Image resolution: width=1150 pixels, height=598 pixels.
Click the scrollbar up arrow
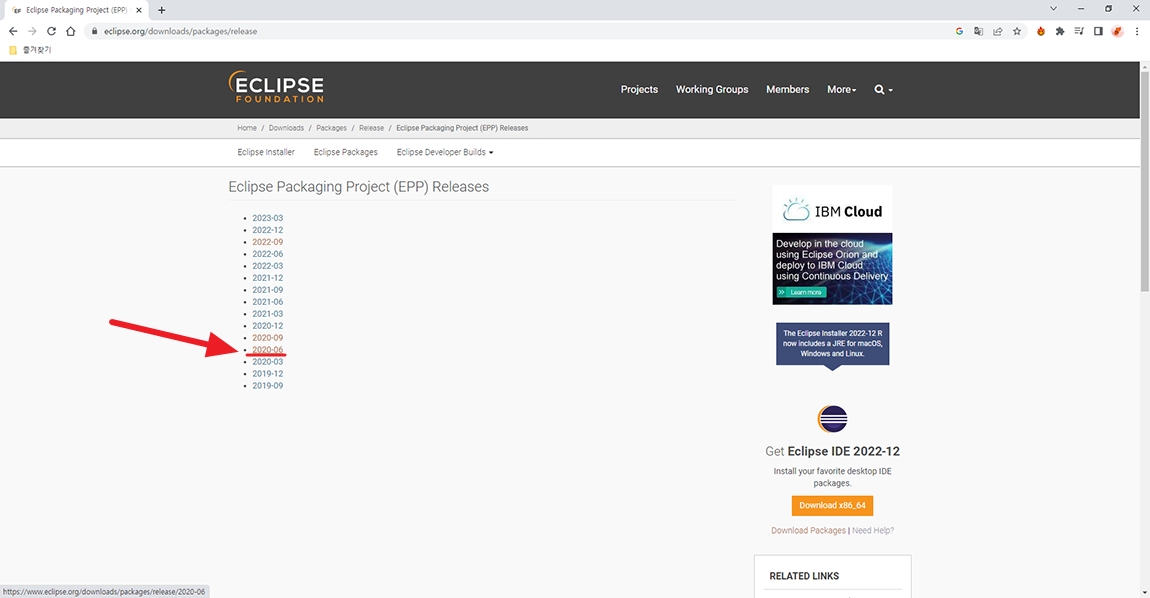click(1144, 66)
